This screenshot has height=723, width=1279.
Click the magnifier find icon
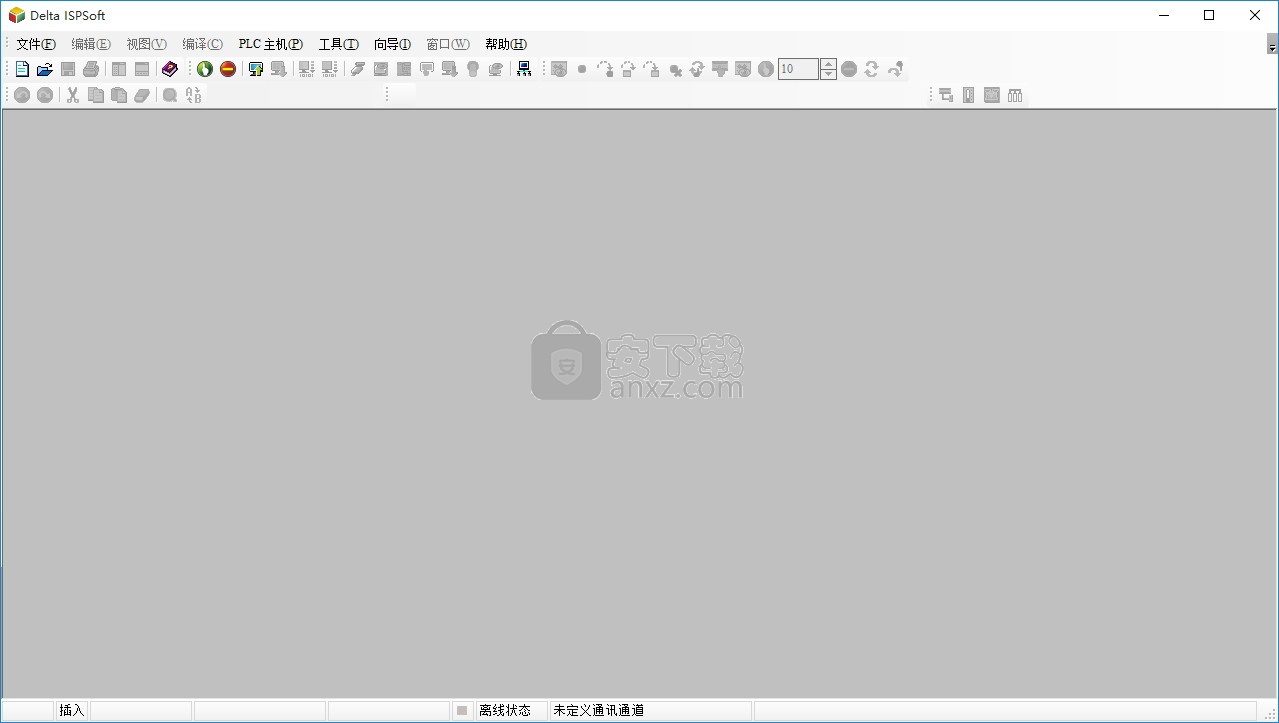click(x=170, y=95)
